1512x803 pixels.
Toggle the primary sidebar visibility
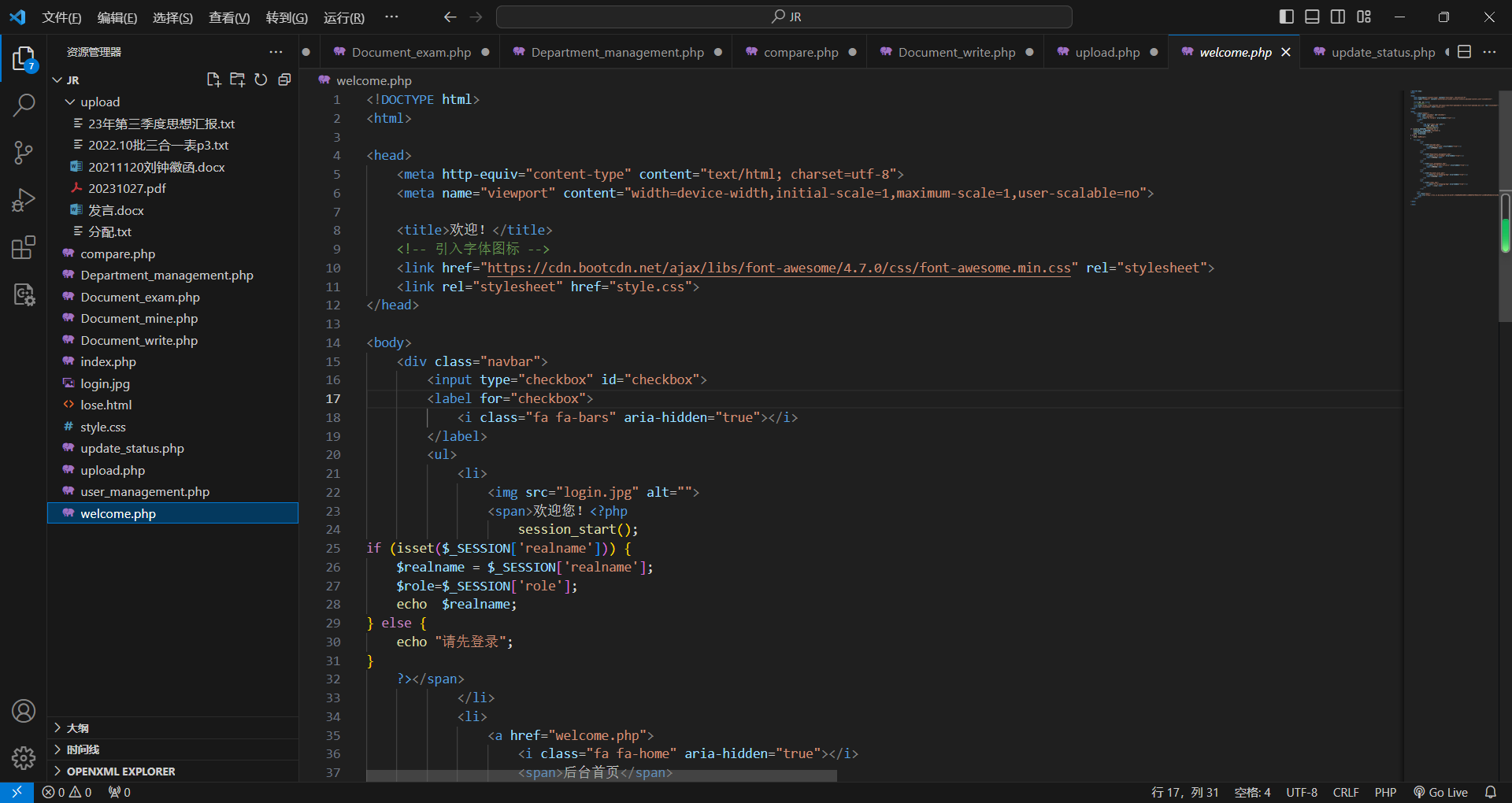click(1287, 17)
